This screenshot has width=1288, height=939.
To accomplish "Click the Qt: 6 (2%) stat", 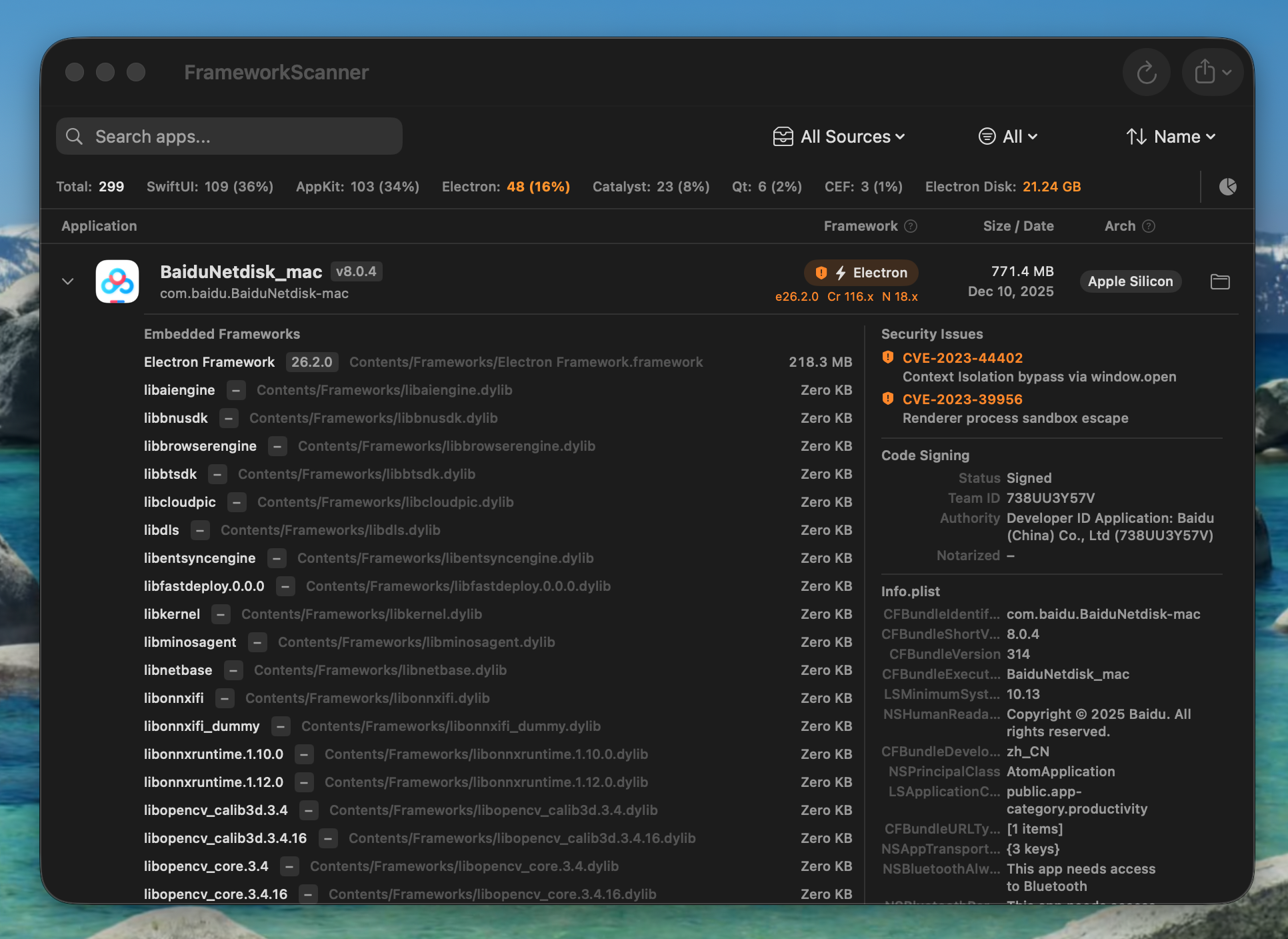I will click(x=767, y=187).
